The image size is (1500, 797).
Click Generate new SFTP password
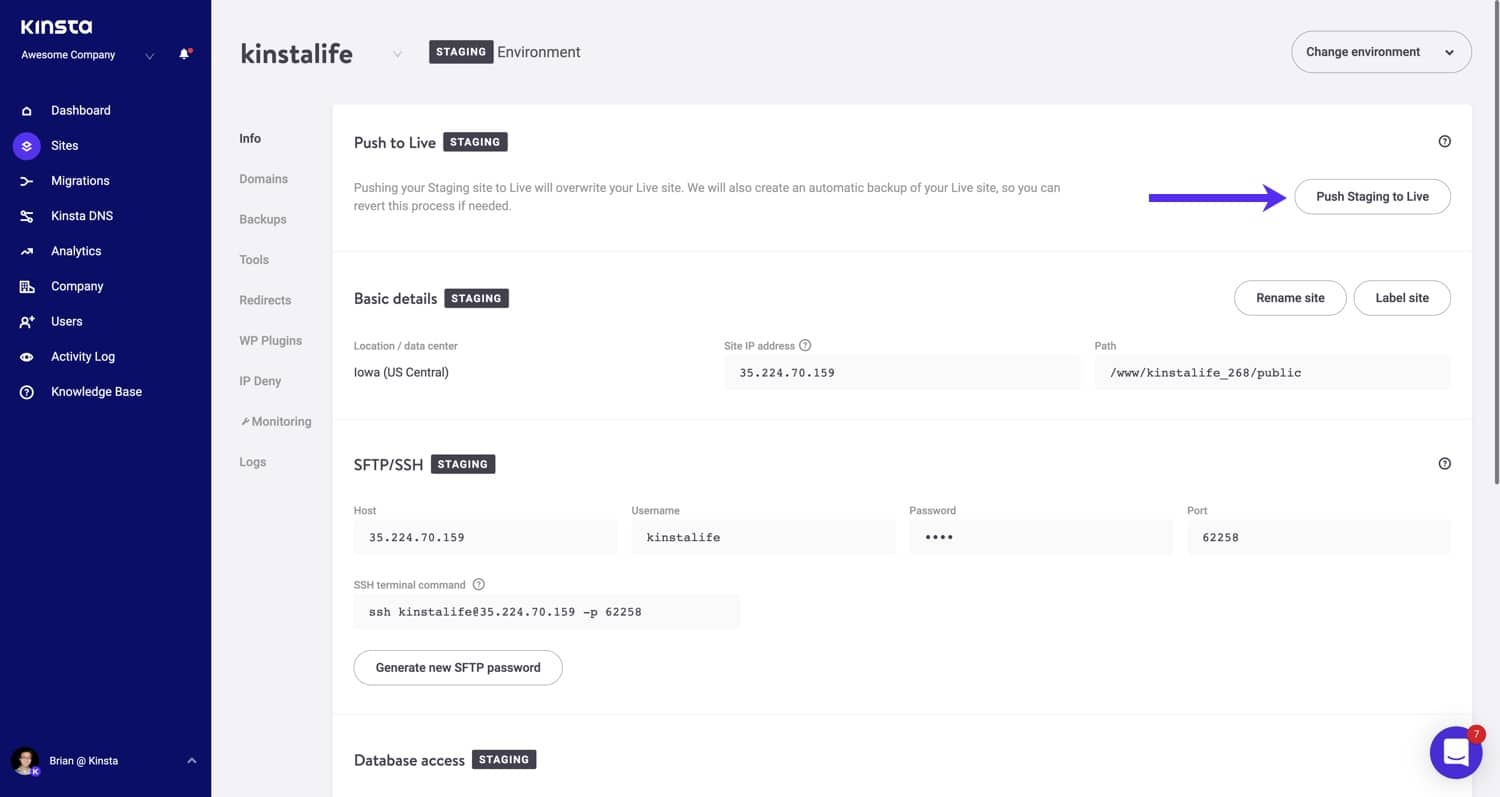point(458,668)
